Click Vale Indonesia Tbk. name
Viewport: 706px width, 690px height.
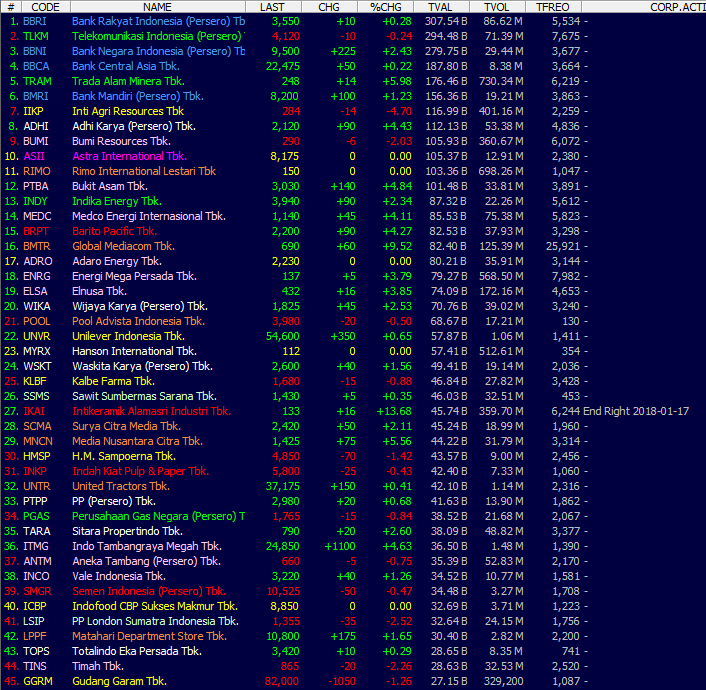pyautogui.click(x=119, y=576)
